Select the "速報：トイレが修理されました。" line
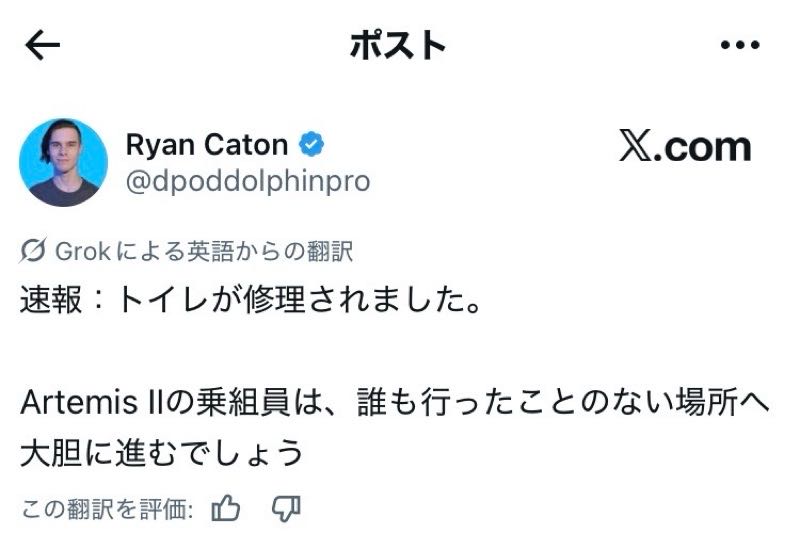The image size is (800, 533). click(x=250, y=300)
